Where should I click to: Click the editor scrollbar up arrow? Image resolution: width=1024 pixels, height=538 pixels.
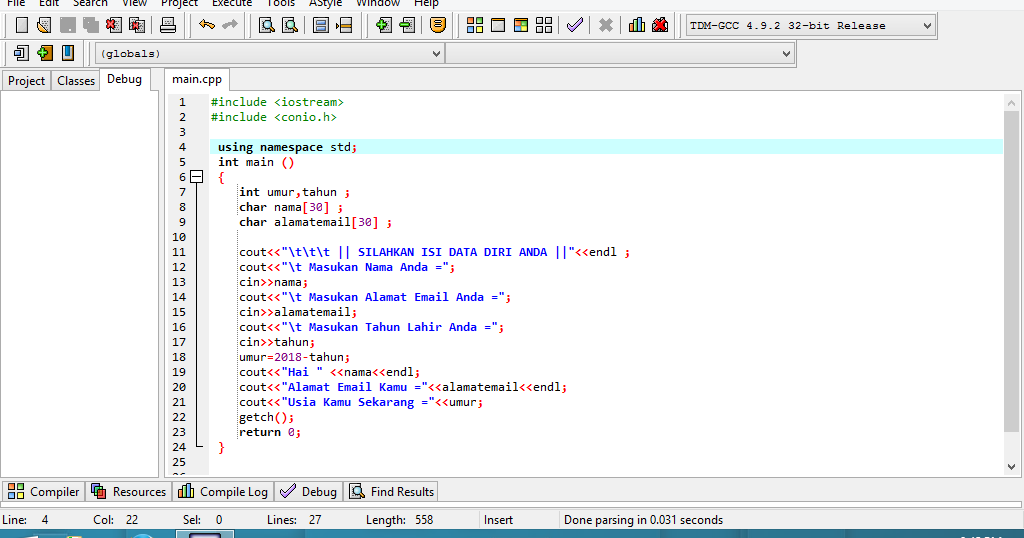[x=1011, y=103]
